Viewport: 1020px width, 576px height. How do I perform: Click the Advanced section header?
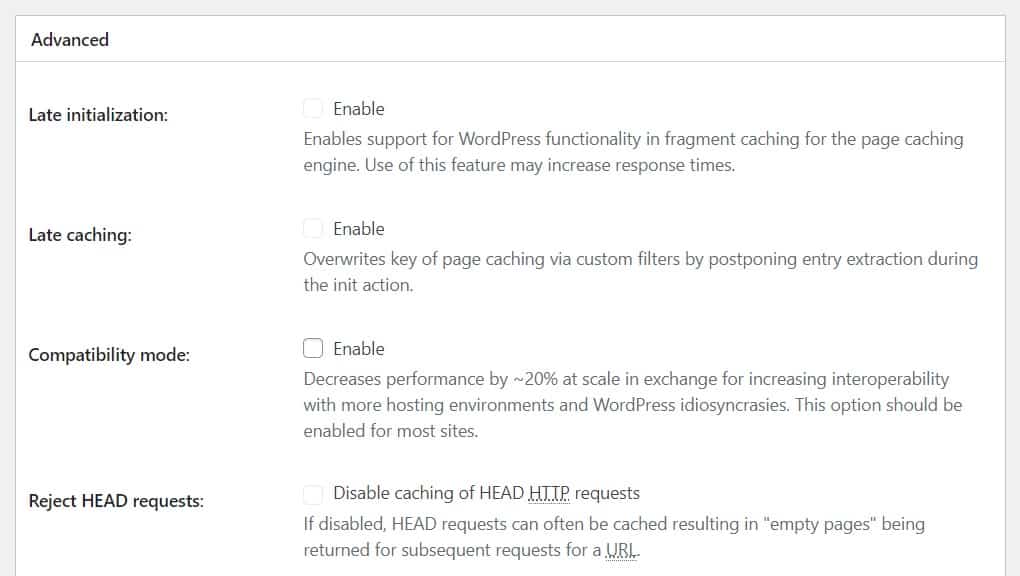70,40
